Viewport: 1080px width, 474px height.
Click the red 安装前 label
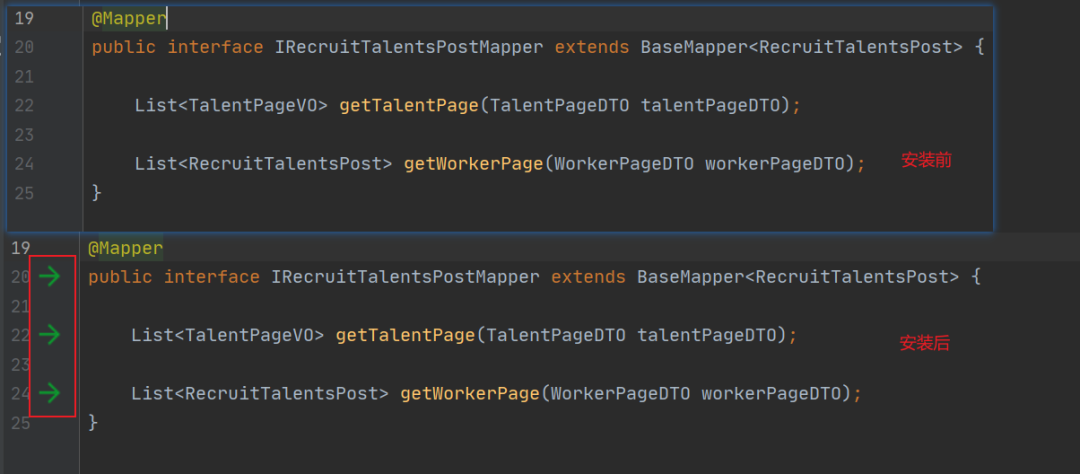click(926, 161)
